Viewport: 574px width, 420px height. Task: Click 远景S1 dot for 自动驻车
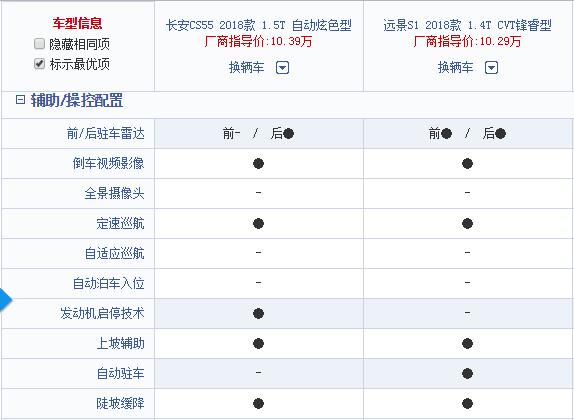point(467,373)
